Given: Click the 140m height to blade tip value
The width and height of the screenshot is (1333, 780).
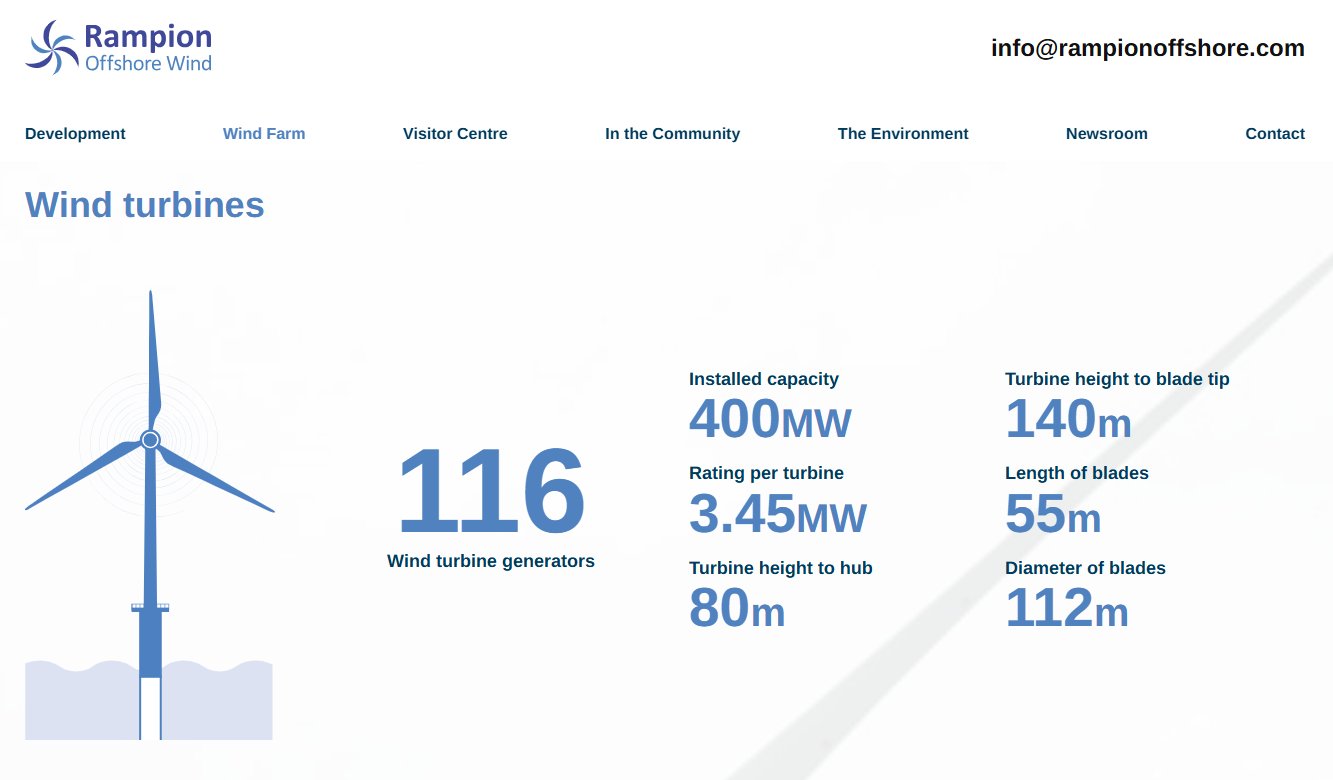Looking at the screenshot, I should pos(1068,420).
